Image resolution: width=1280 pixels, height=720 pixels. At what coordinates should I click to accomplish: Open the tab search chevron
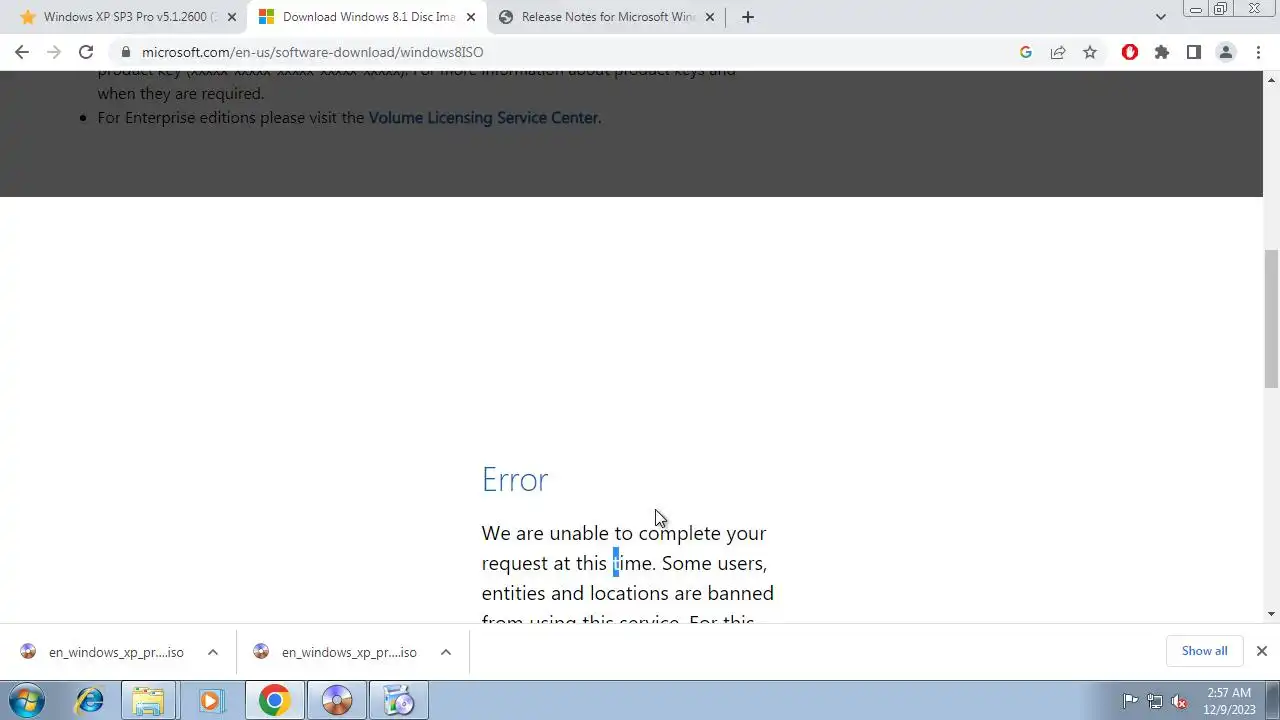pos(1161,17)
